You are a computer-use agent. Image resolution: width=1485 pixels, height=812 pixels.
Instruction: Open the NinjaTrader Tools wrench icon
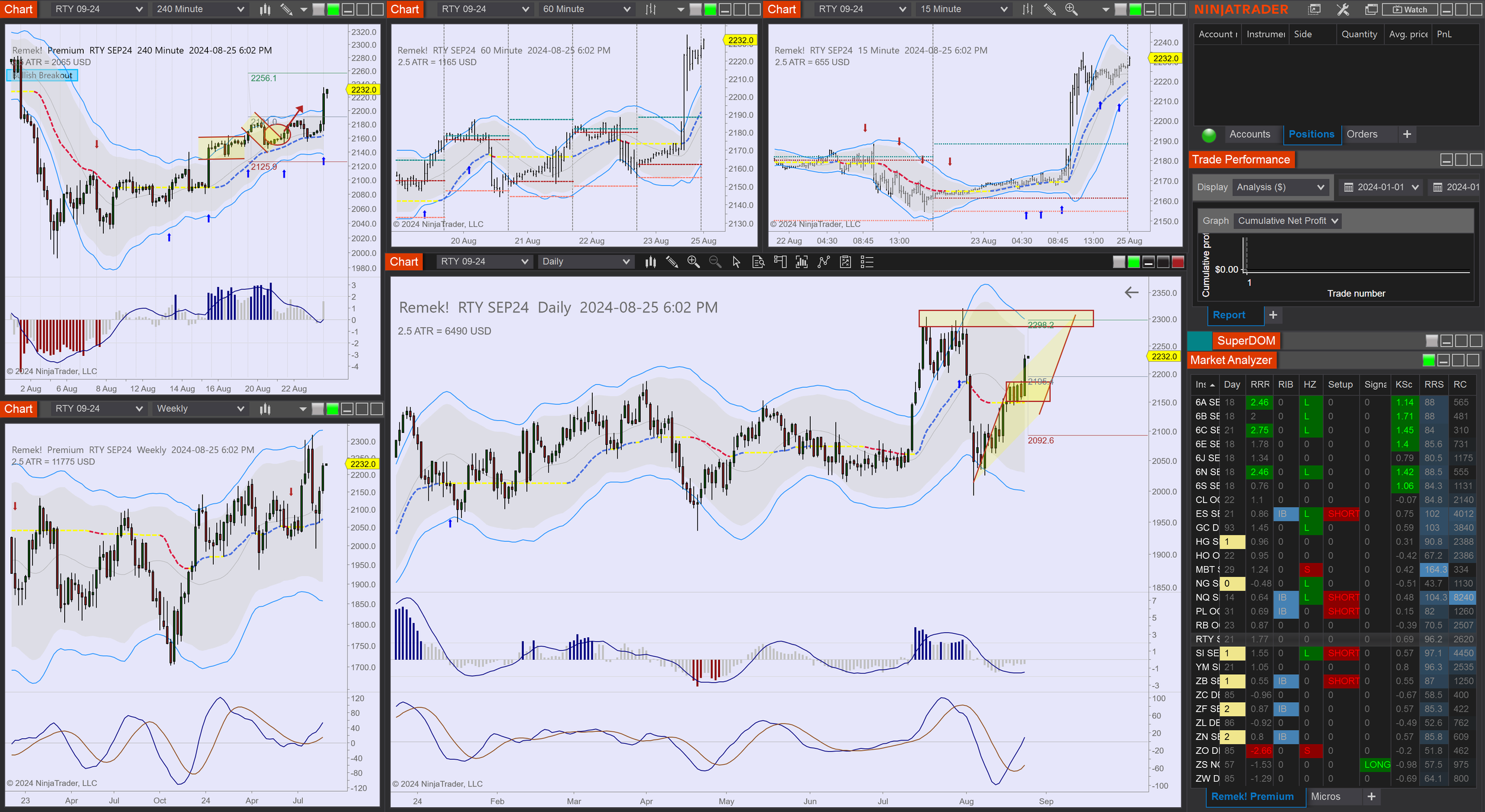[1342, 9]
